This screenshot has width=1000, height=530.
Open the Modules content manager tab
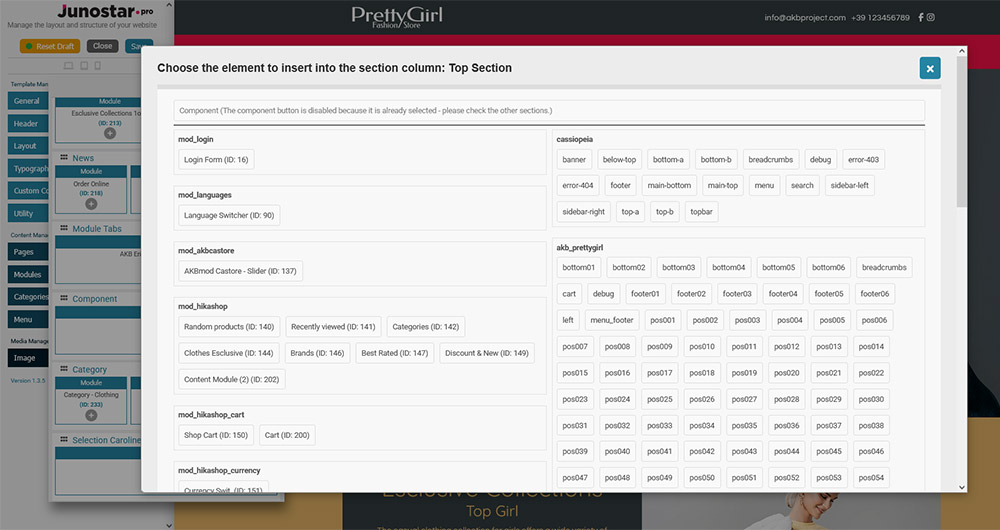coord(27,274)
